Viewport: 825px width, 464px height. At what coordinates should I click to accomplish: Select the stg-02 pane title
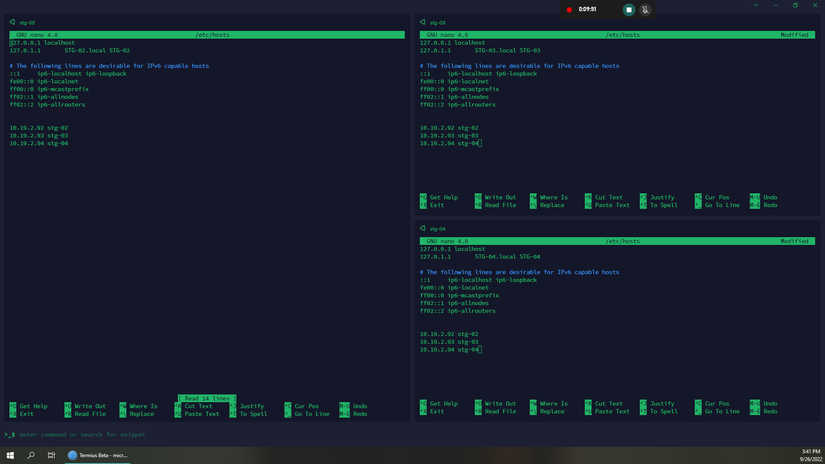(27, 22)
